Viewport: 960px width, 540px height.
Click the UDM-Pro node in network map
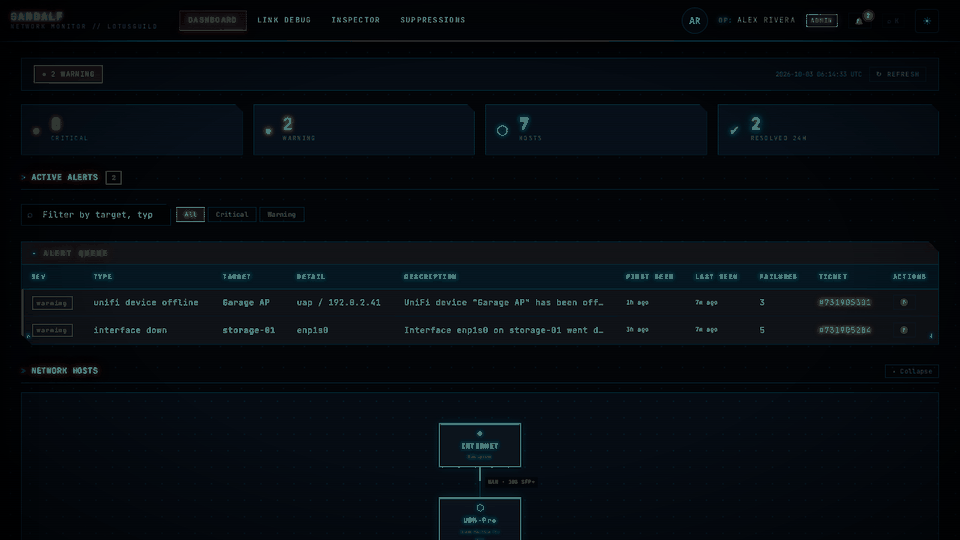point(480,519)
